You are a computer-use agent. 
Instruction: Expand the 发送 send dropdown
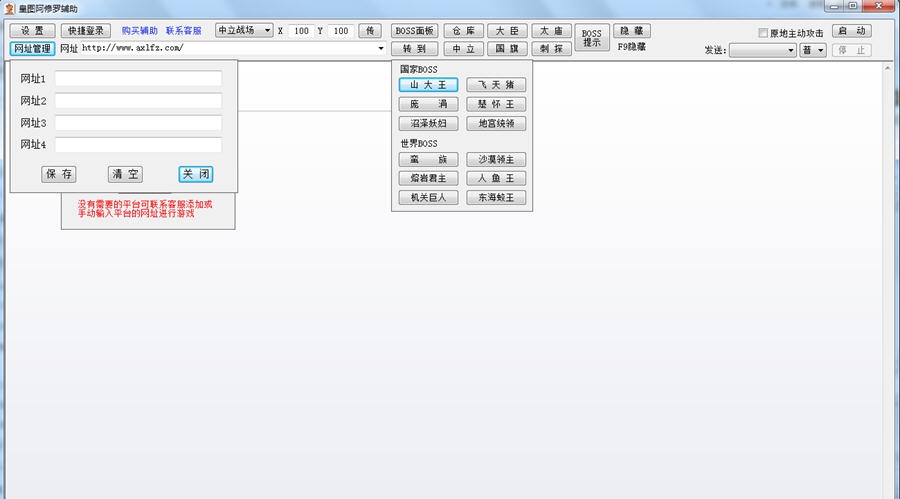(x=762, y=51)
